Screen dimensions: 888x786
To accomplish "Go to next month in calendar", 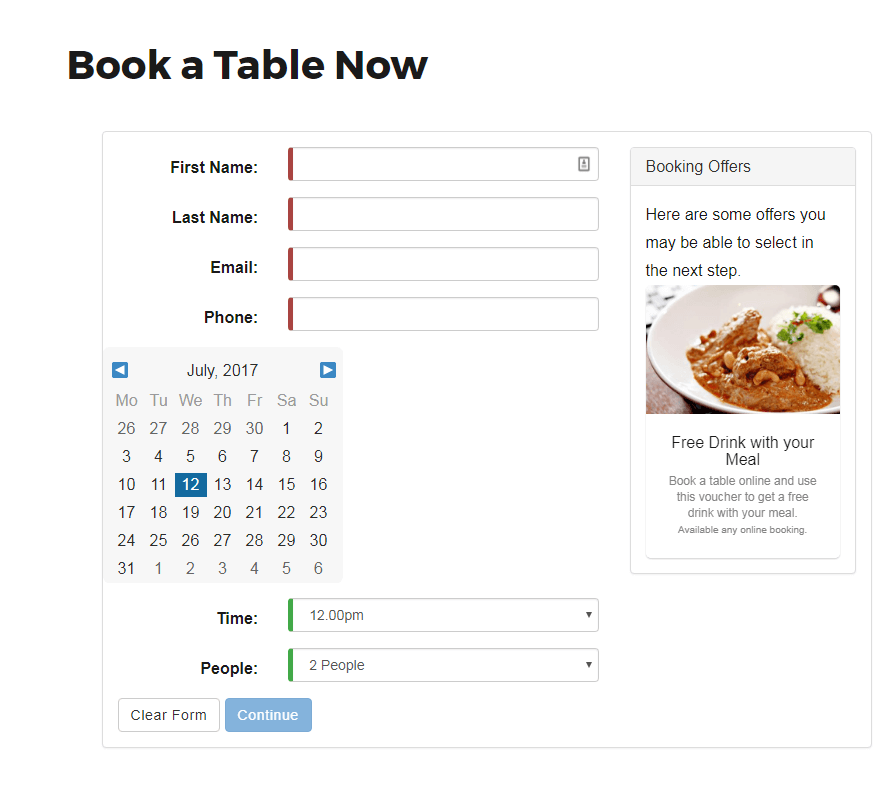I will [x=328, y=370].
